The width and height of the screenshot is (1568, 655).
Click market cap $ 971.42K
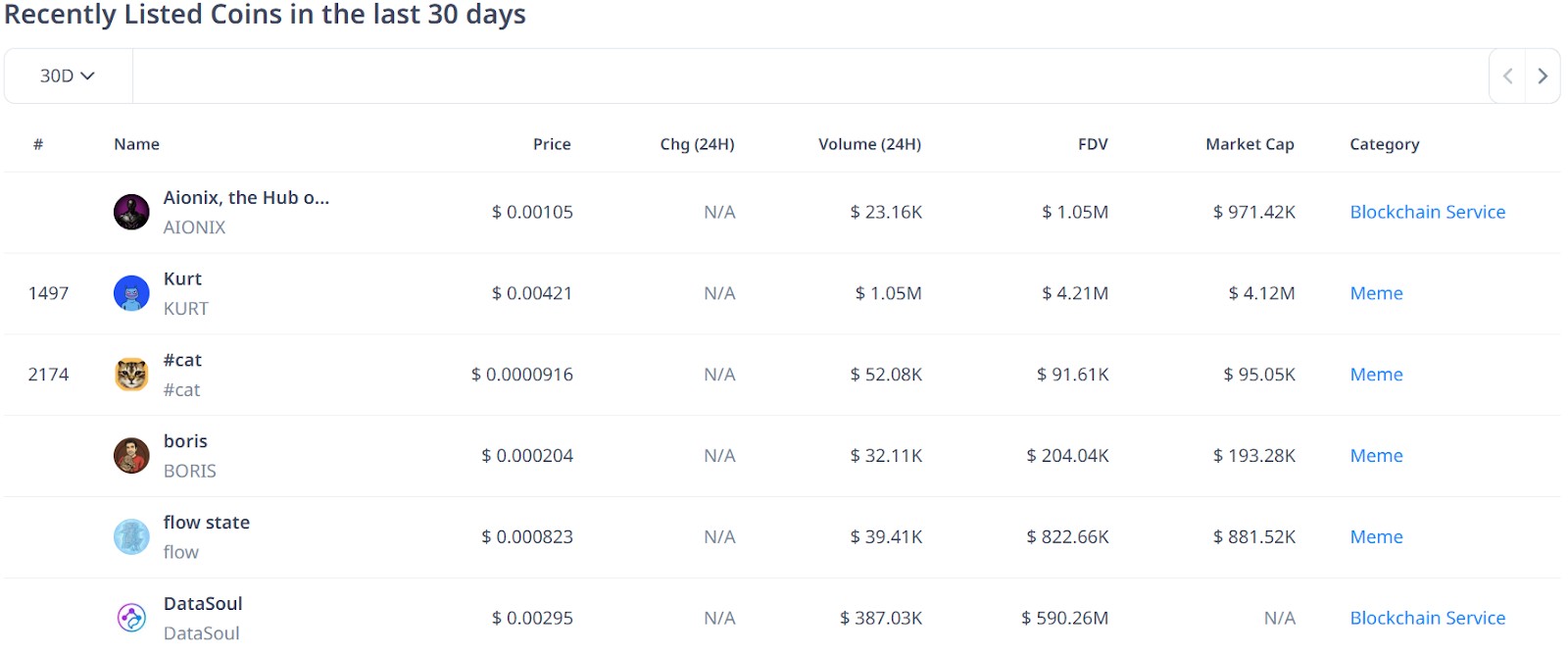click(x=1254, y=212)
